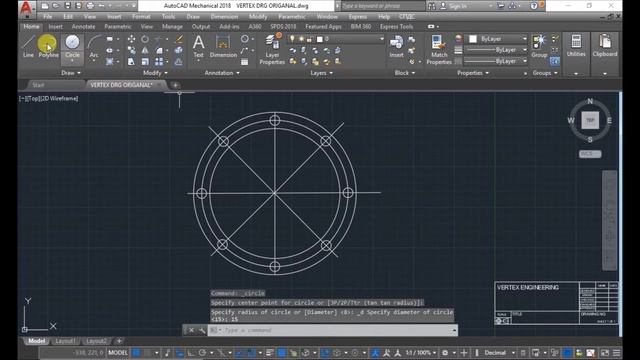Viewport: 640px width, 360px height.
Task: Open the Annotate ribbon tab
Action: point(83,27)
